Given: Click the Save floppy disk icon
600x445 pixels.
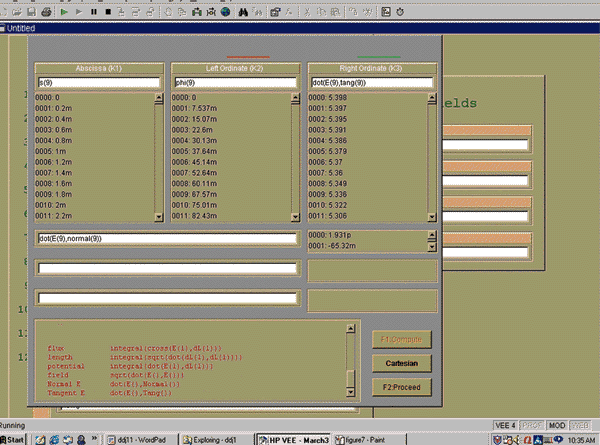Looking at the screenshot, I should click(x=31, y=12).
